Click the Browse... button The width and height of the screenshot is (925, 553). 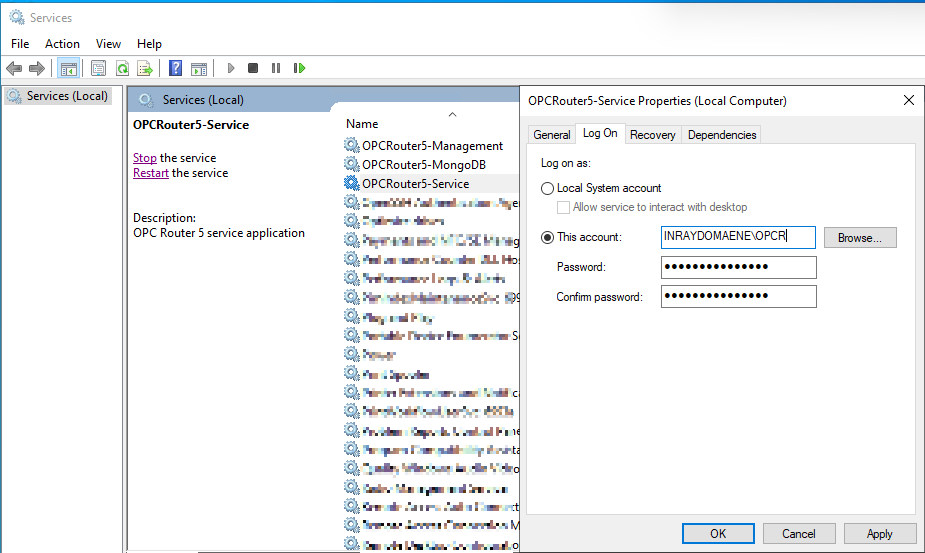(x=860, y=238)
